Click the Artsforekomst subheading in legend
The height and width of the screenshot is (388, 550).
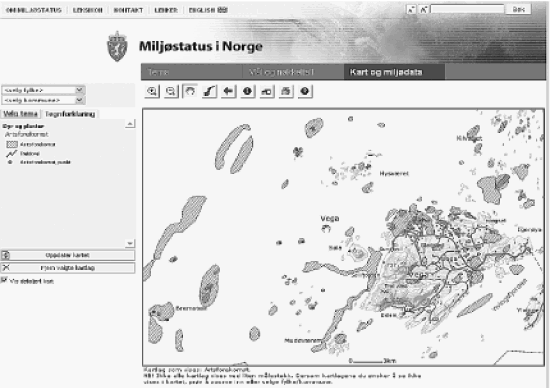pos(27,134)
